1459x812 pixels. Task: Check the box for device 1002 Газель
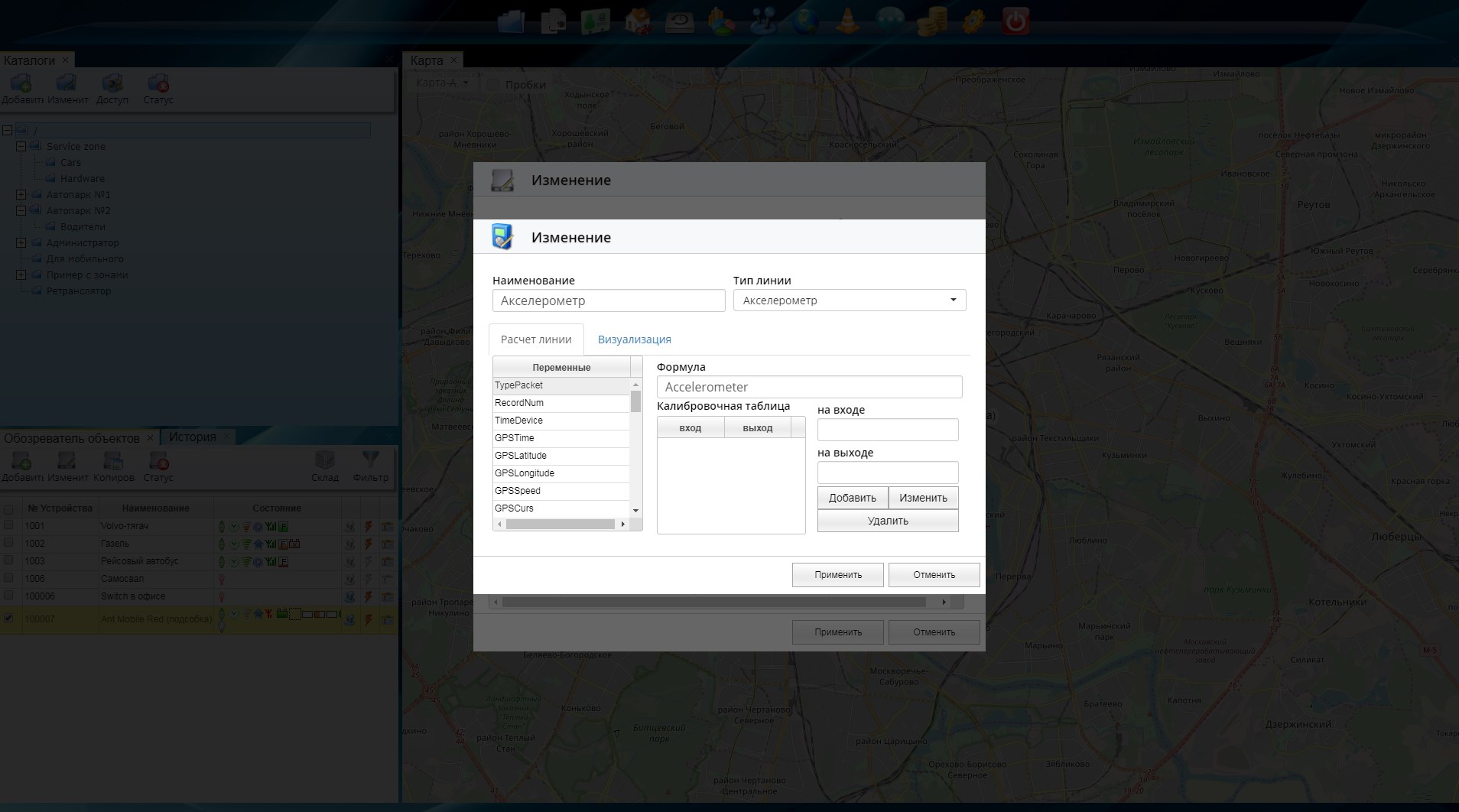coord(9,543)
